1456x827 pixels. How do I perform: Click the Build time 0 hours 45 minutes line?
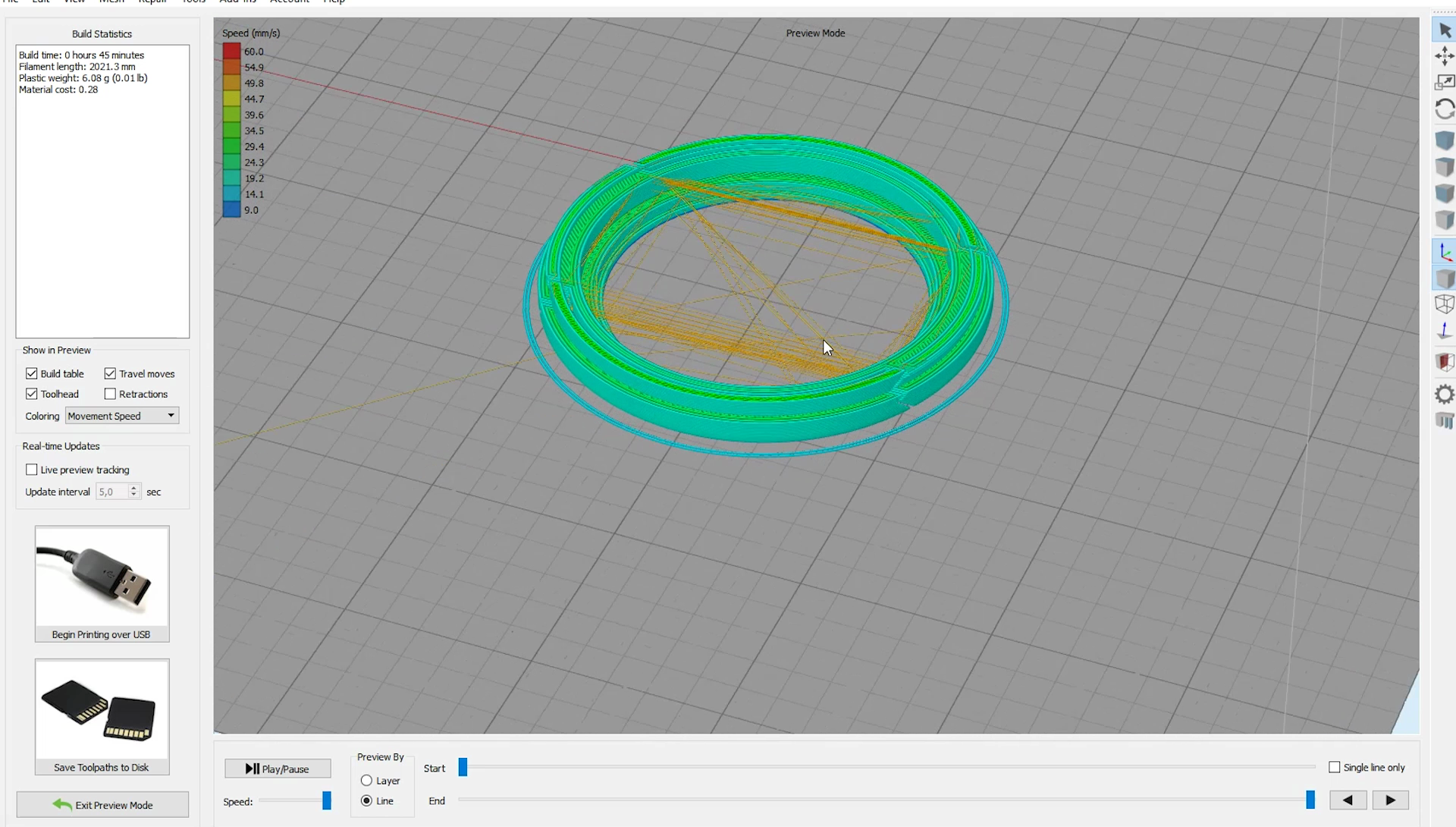pos(81,55)
